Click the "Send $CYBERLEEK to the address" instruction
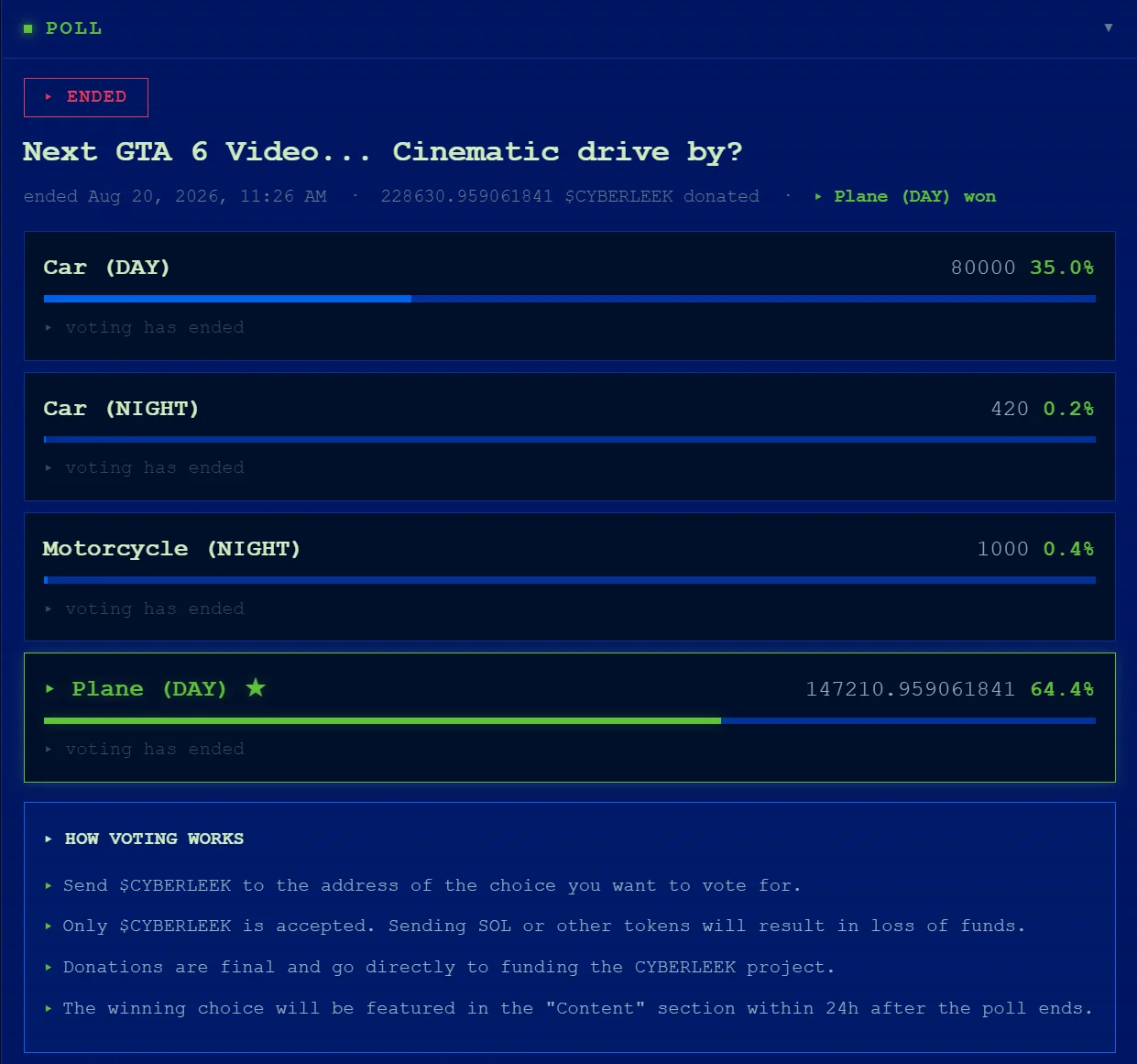 click(x=432, y=885)
